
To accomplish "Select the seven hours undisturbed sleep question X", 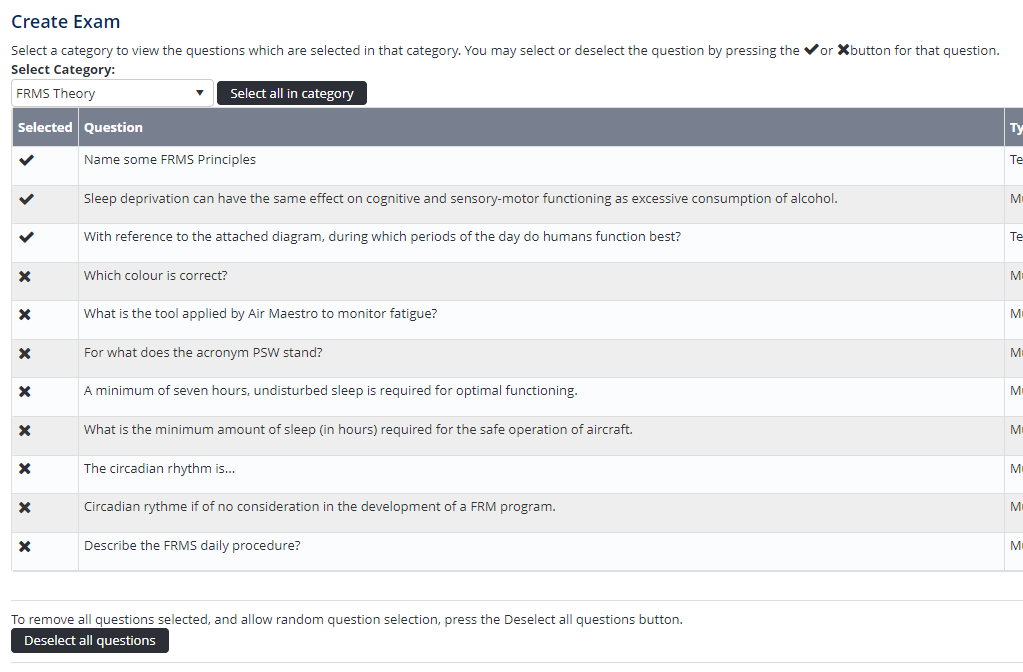I will 25,391.
